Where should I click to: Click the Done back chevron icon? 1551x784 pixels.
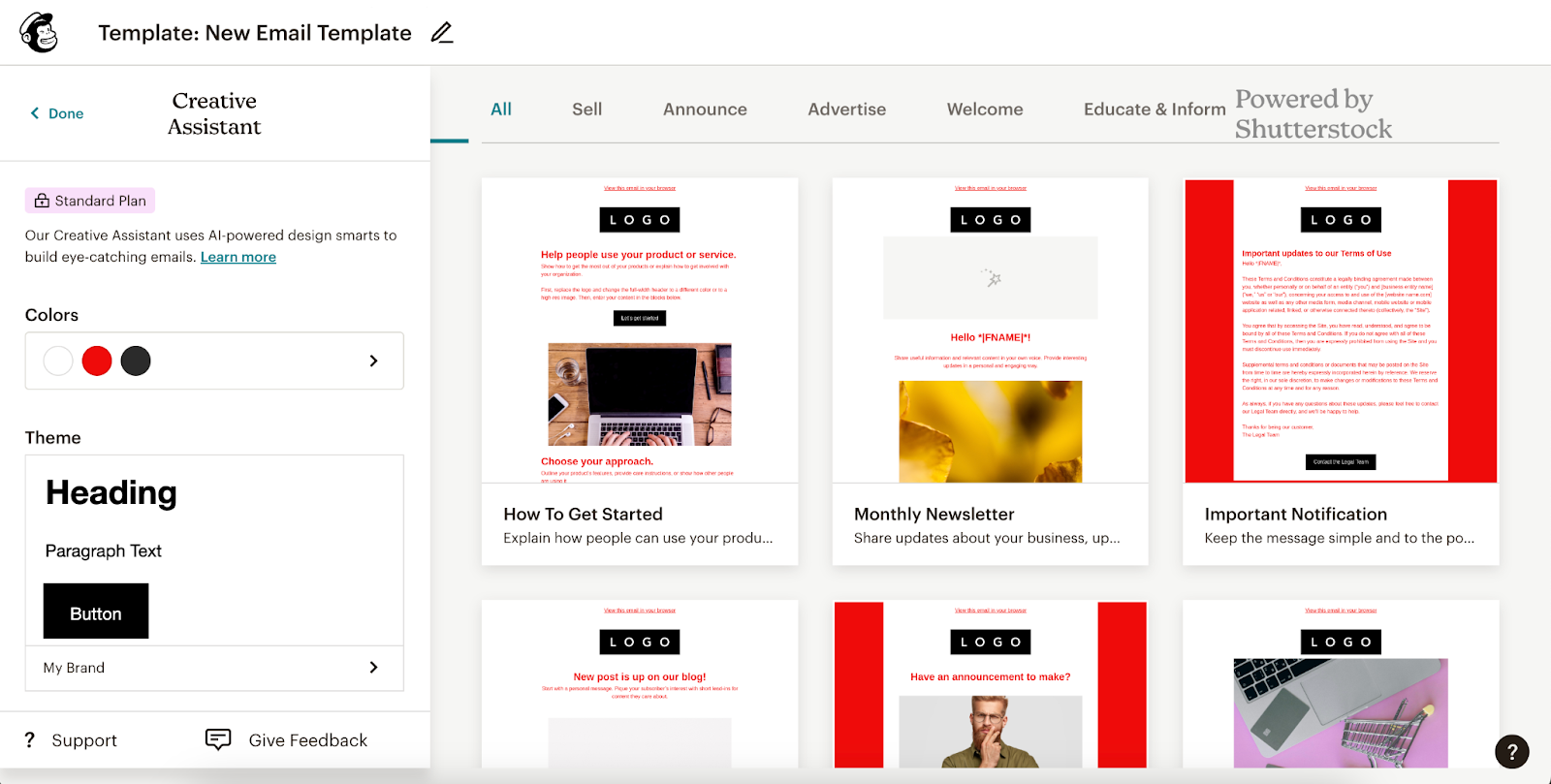click(35, 113)
